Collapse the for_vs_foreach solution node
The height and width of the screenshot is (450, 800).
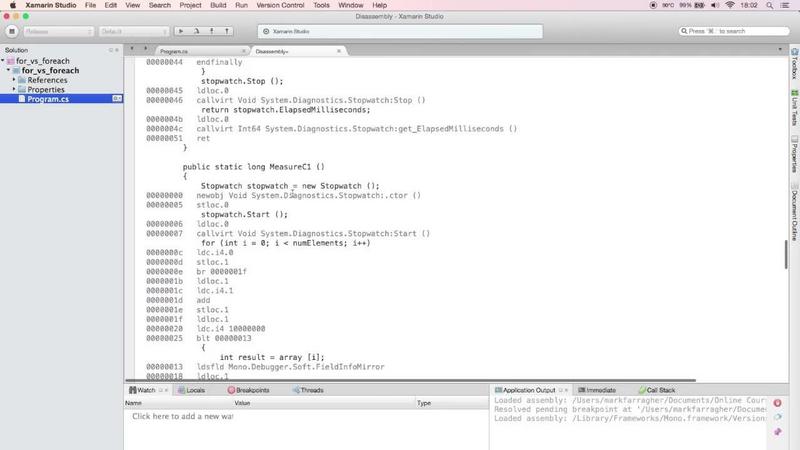(x=3, y=60)
